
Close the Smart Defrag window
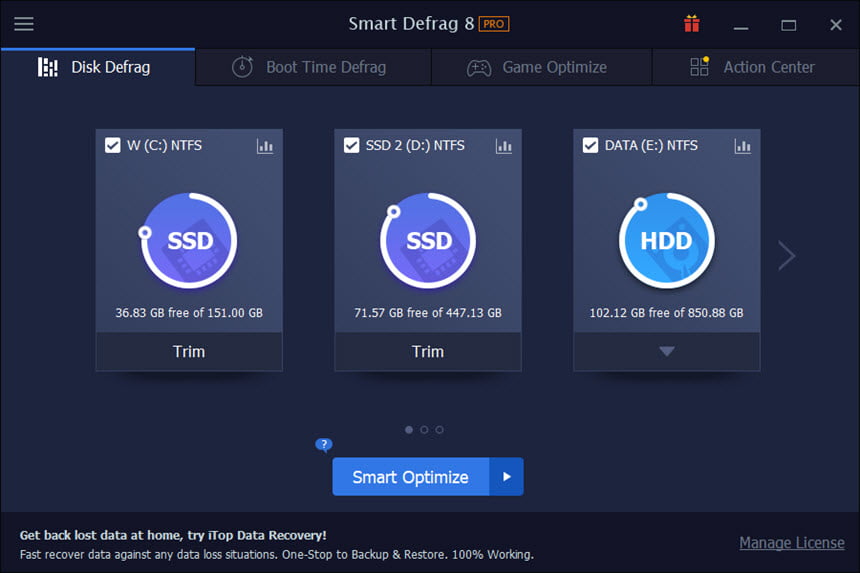836,25
